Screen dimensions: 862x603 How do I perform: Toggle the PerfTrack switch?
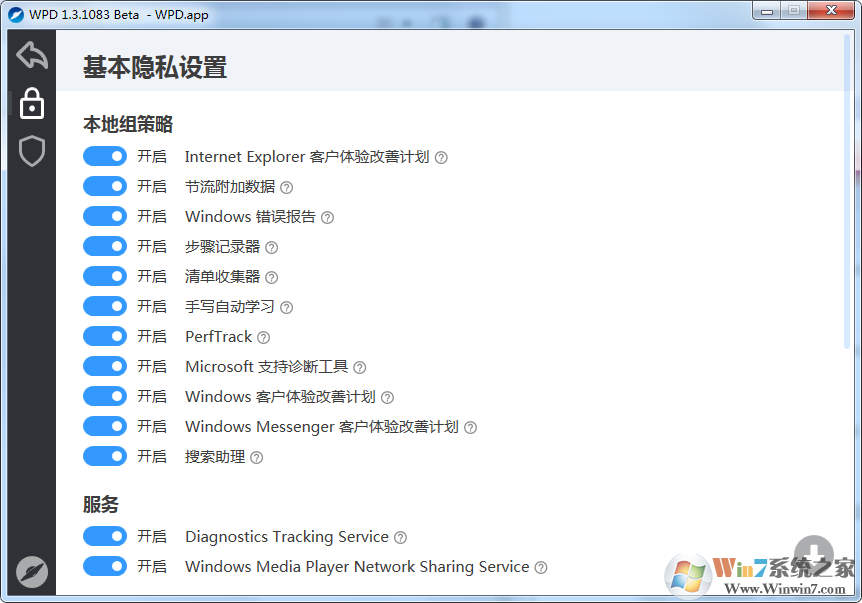point(105,336)
